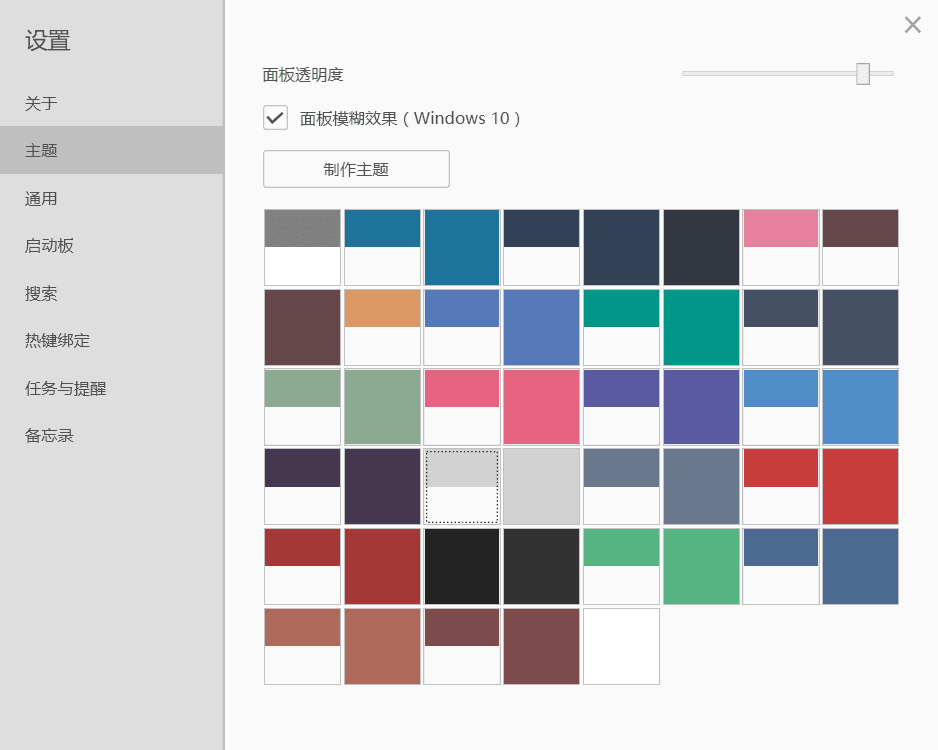Image resolution: width=938 pixels, height=750 pixels.
Task: Adjust the 面板透明度 slider handle
Action: coord(863,74)
